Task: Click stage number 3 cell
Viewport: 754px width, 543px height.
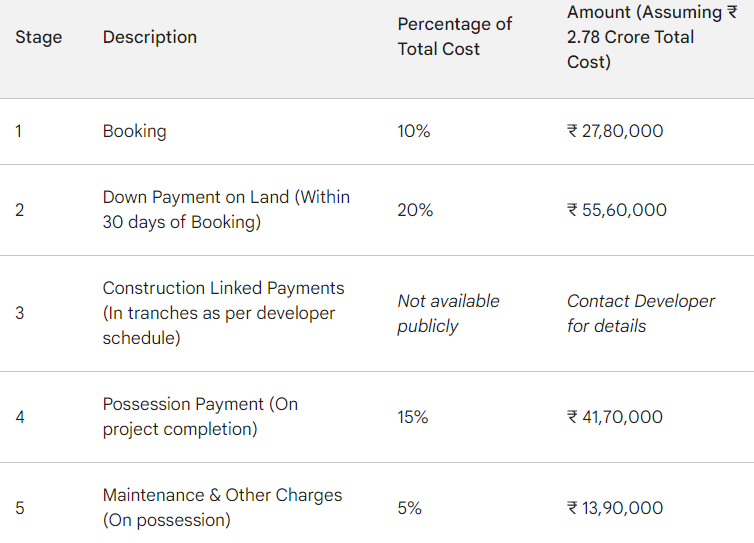Action: [19, 313]
